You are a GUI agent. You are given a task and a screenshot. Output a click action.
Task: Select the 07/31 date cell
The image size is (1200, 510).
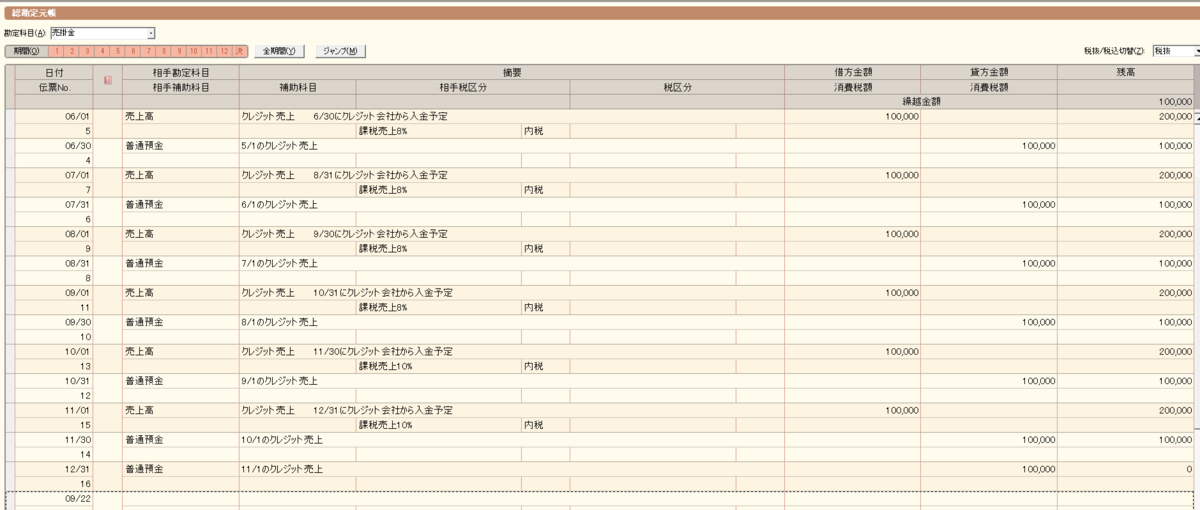coord(54,204)
